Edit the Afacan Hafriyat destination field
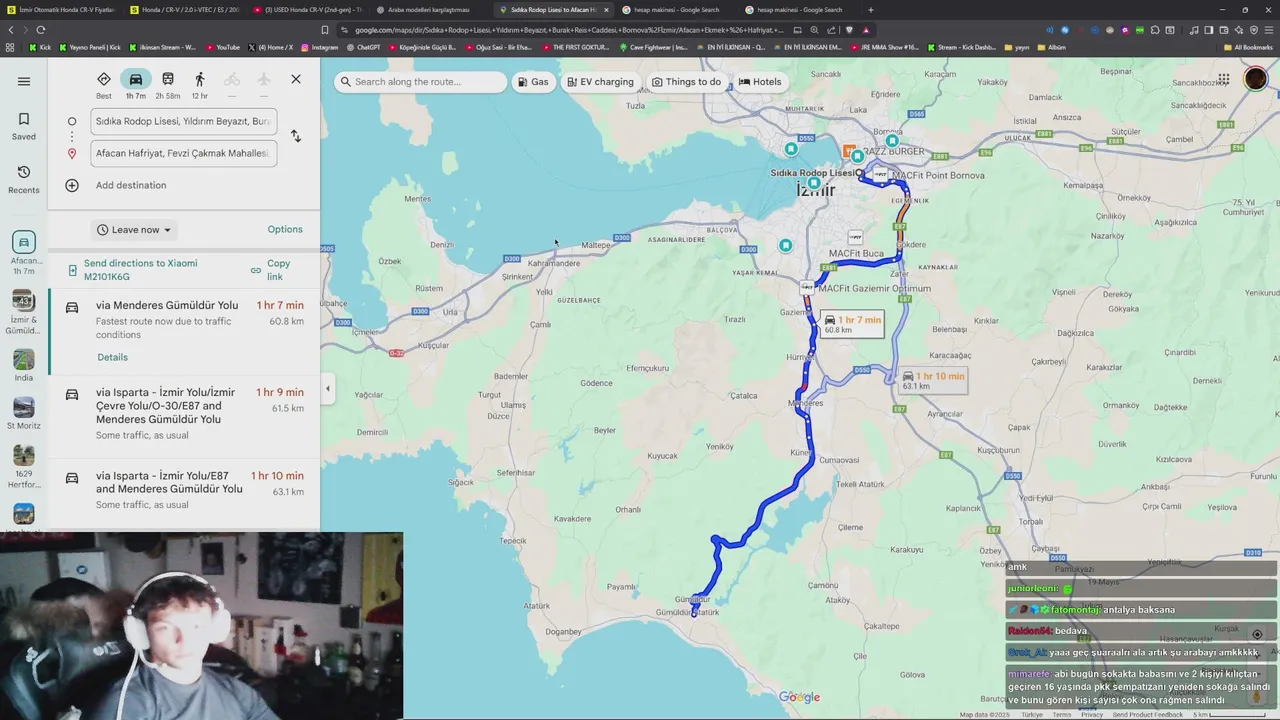 pos(184,153)
